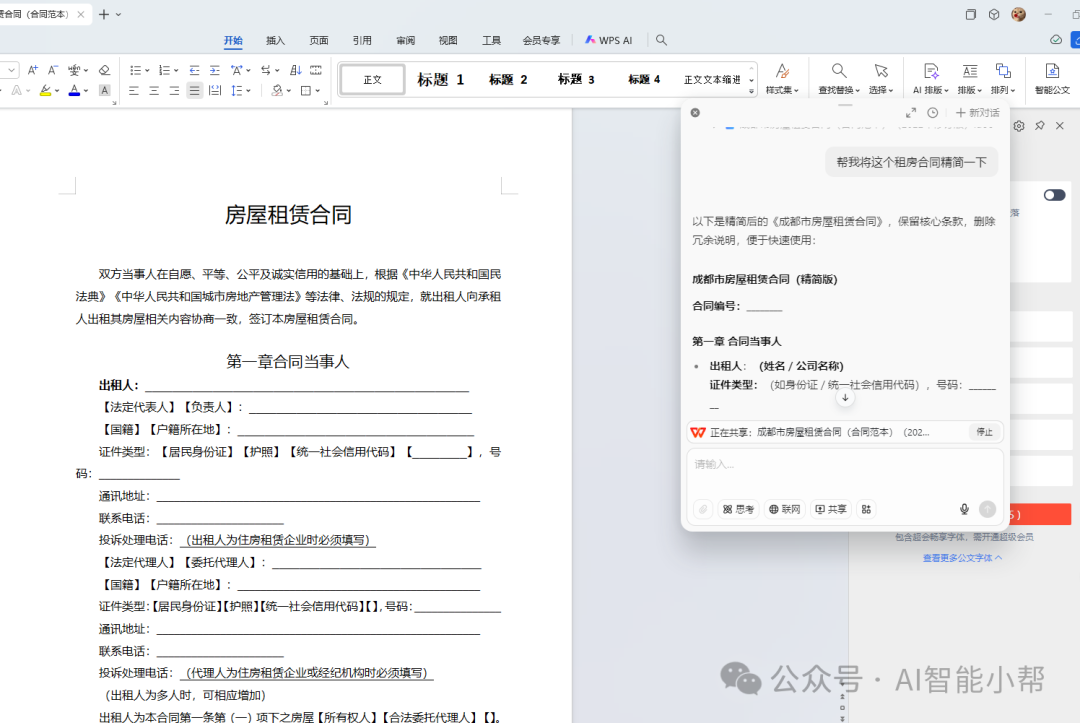
Task: Click the cube icon in title bar
Action: [994, 14]
